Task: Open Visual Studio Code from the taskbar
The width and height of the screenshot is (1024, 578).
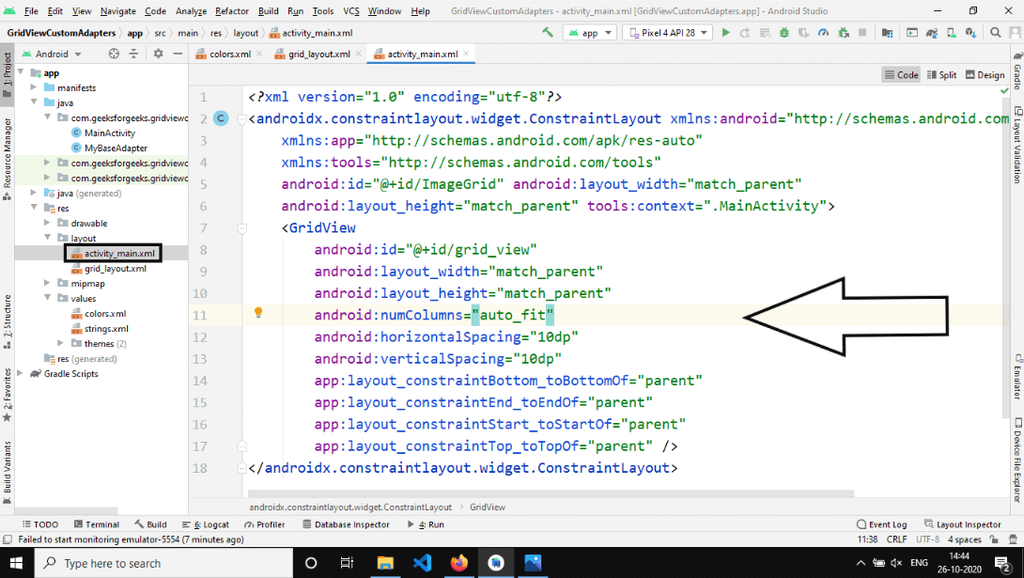Action: [421, 563]
